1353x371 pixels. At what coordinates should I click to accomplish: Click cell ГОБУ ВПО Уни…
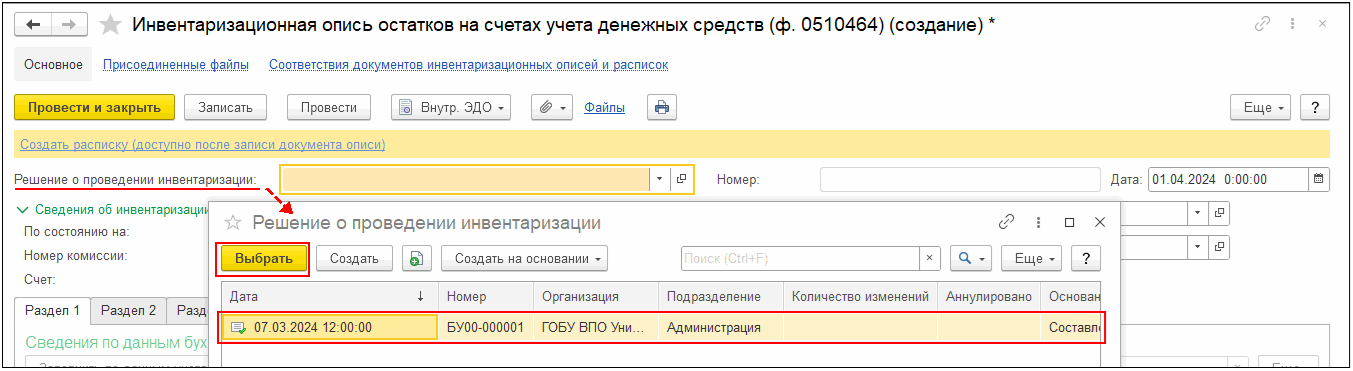[596, 327]
